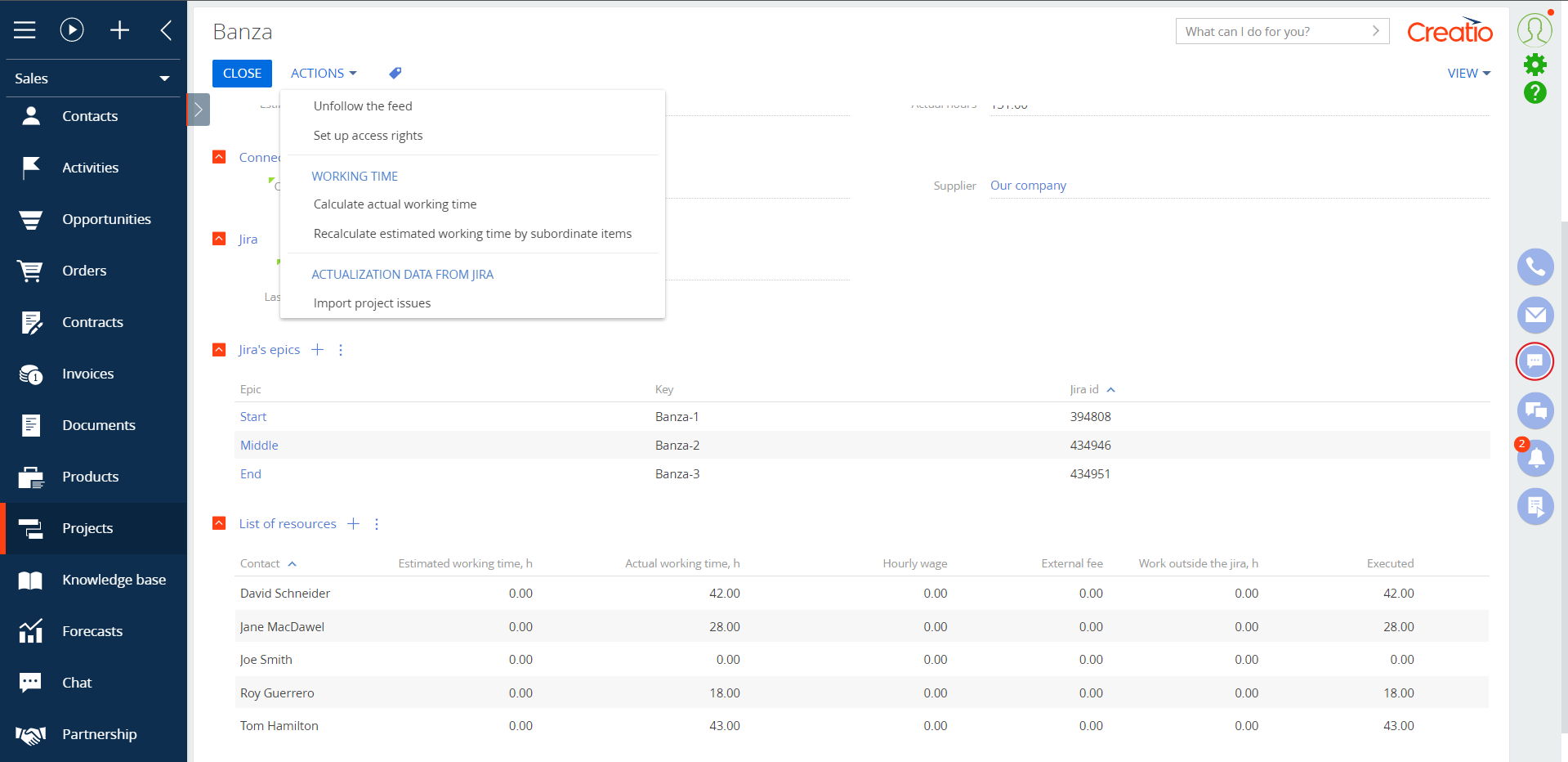This screenshot has width=1568, height=762.
Task: Collapse the Jira section toggle
Action: (219, 239)
